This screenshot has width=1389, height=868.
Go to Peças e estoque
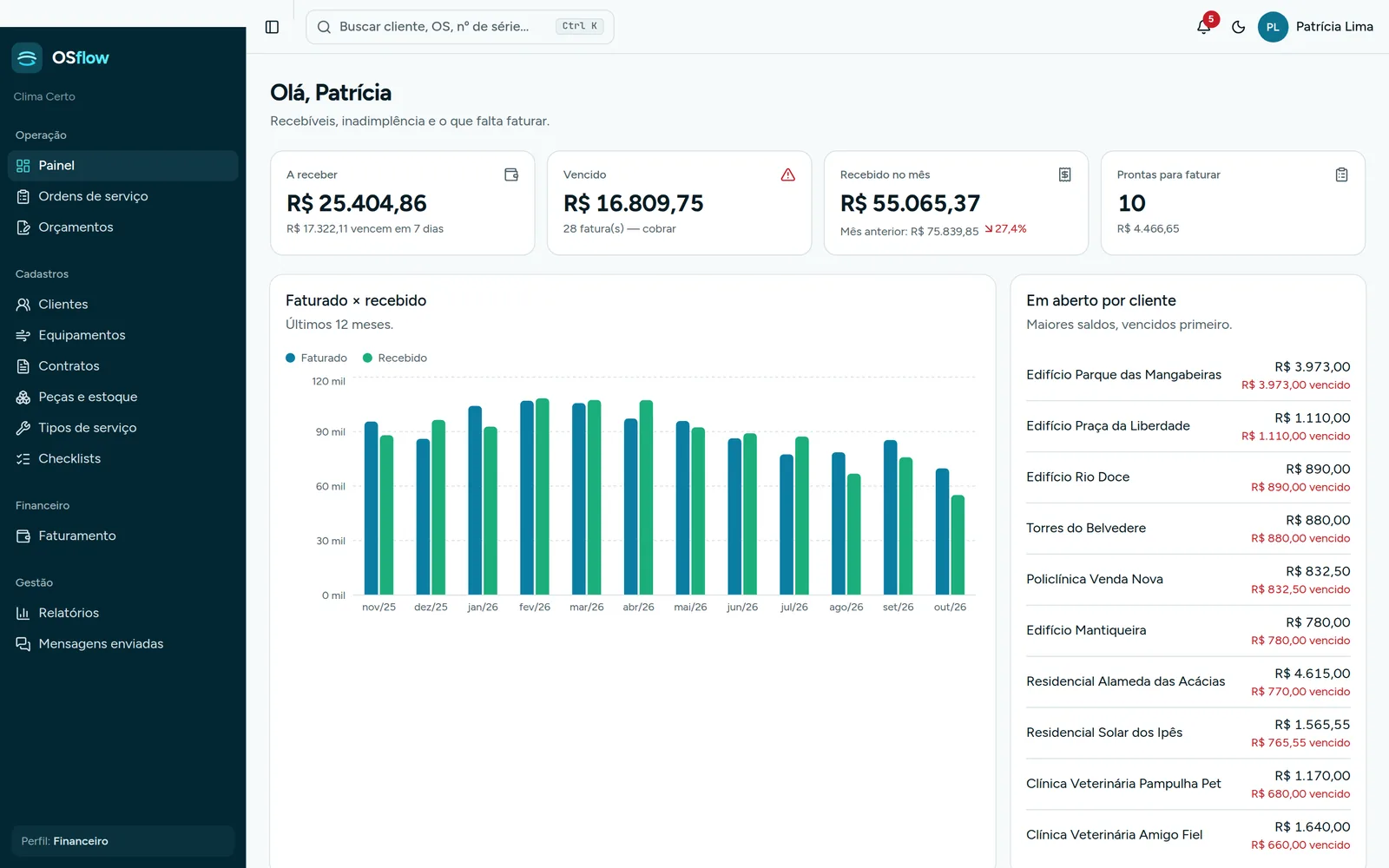(x=122, y=397)
